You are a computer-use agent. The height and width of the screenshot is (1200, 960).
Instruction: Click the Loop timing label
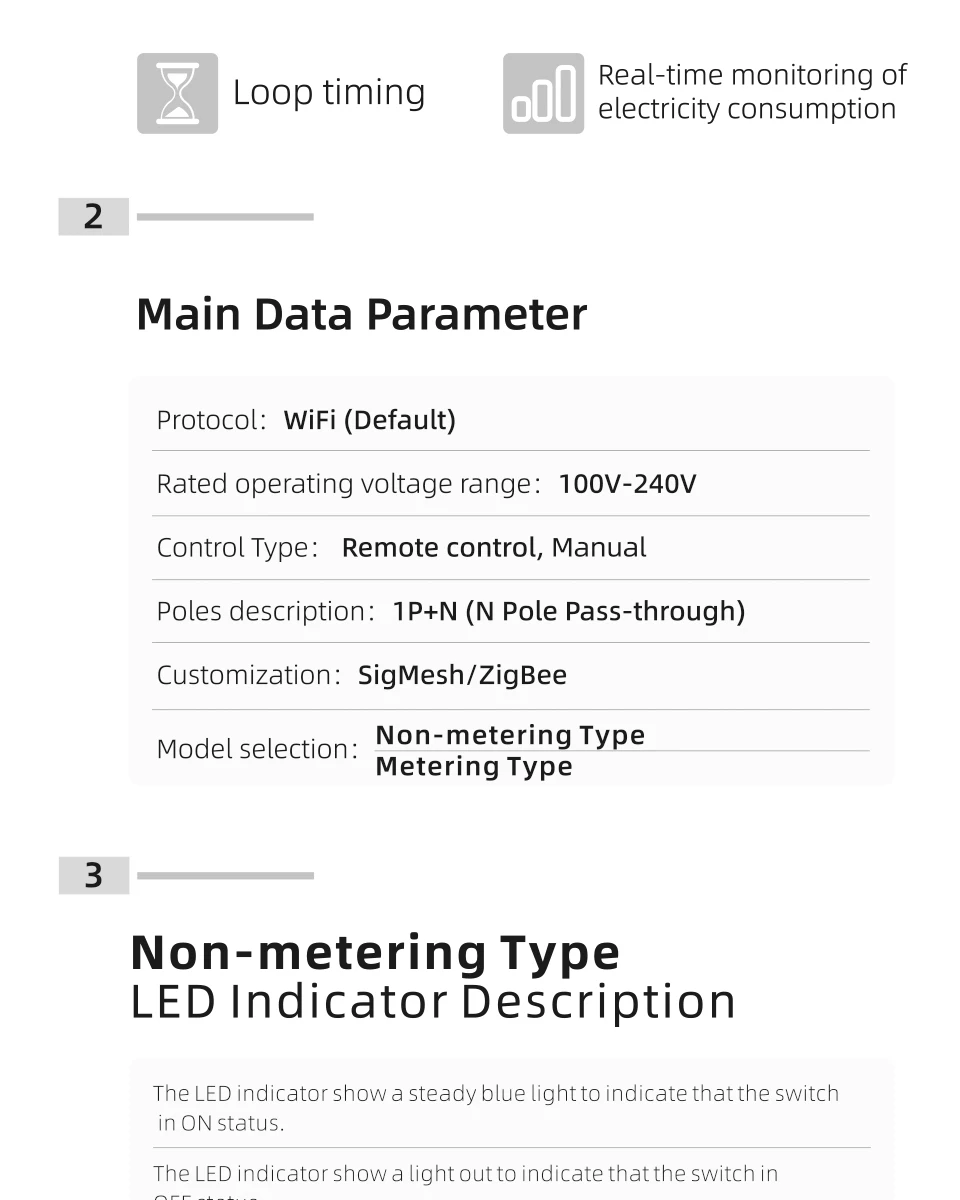pos(329,92)
